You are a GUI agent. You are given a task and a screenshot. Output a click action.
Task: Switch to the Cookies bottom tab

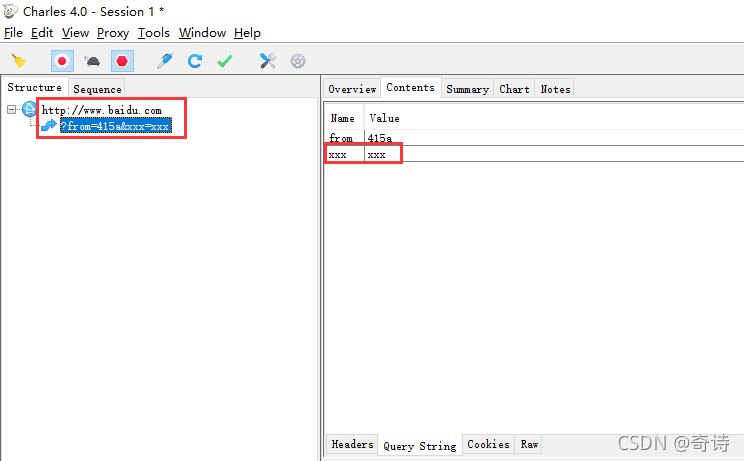click(x=488, y=444)
